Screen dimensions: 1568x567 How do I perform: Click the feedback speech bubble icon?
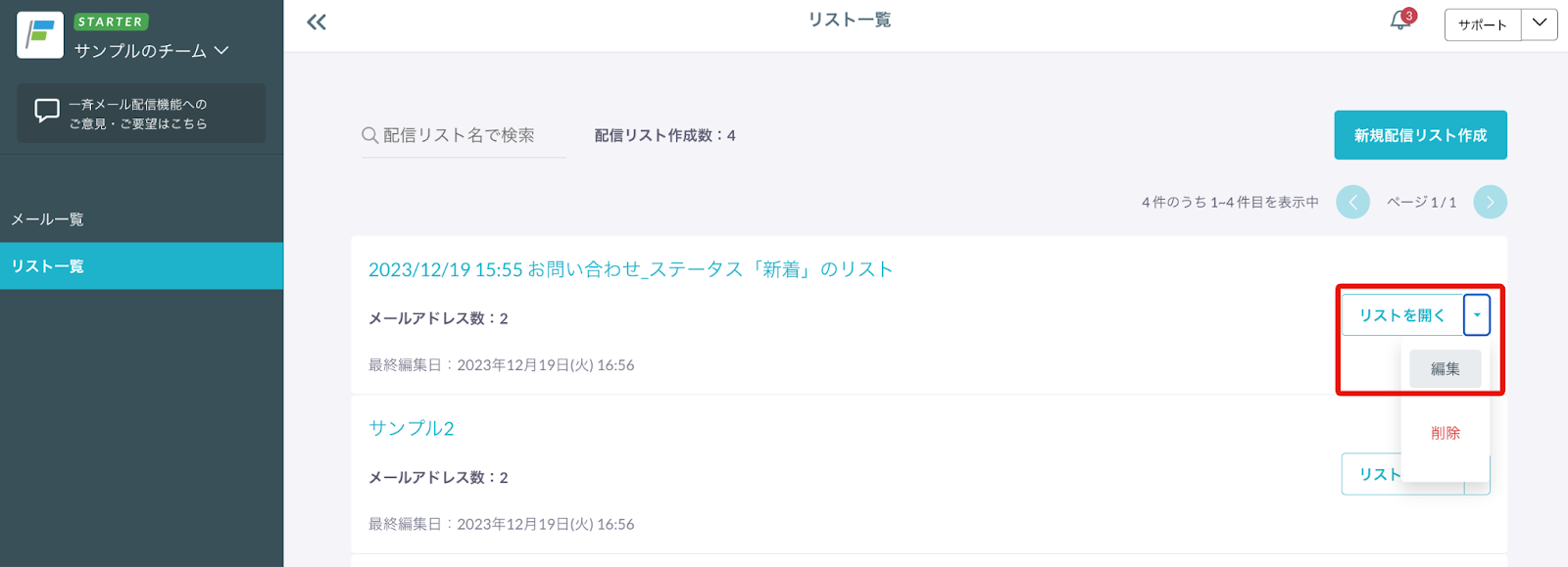coord(47,111)
